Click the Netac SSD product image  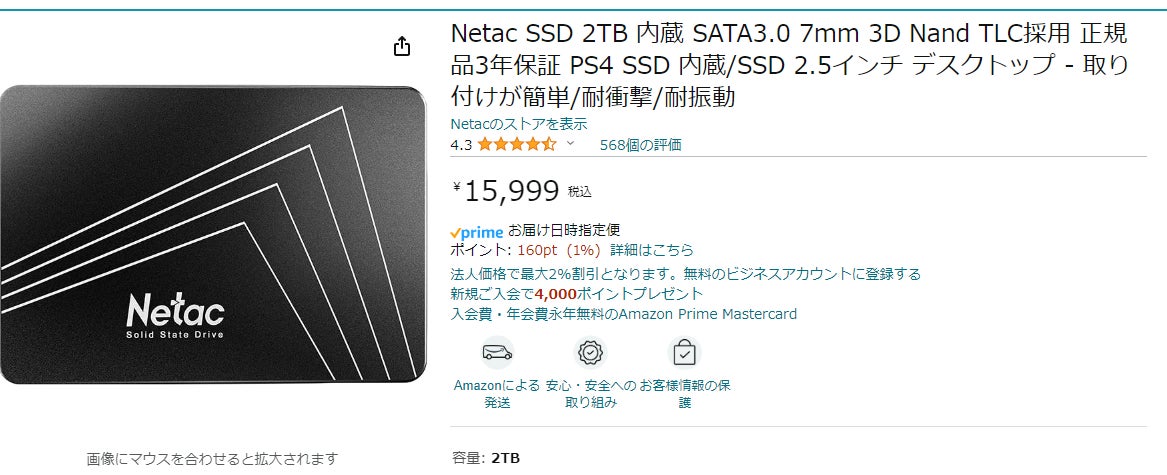pos(212,235)
